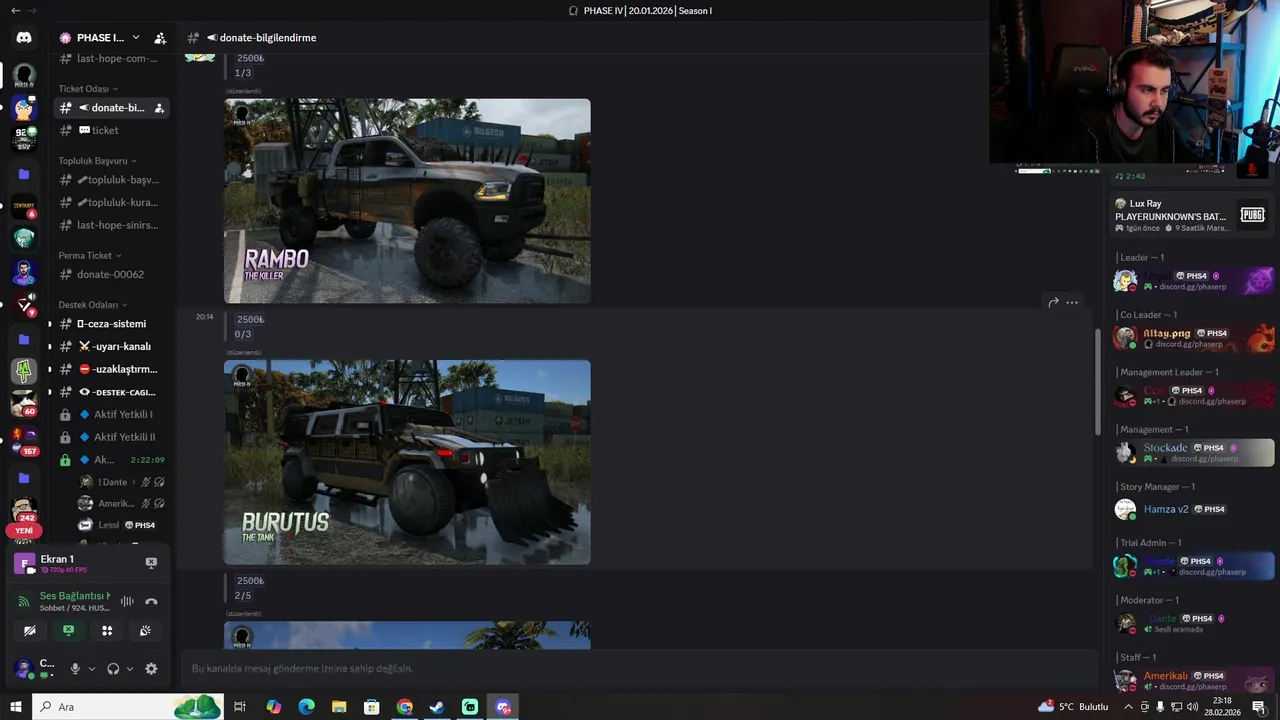This screenshot has width=1280, height=720.
Task: Open microphone input options arrow
Action: point(91,669)
